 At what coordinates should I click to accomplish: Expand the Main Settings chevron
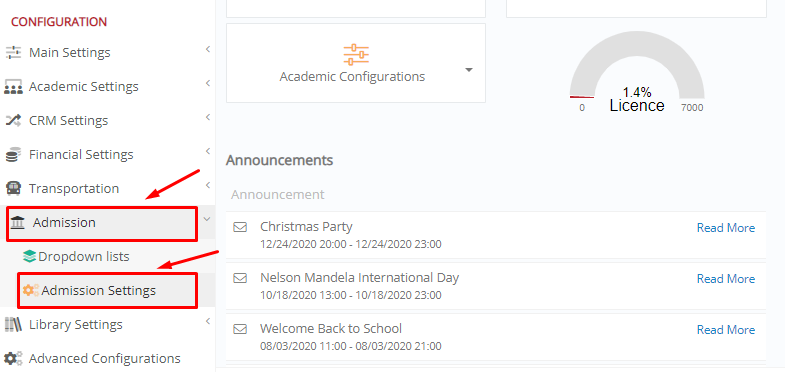[208, 49]
